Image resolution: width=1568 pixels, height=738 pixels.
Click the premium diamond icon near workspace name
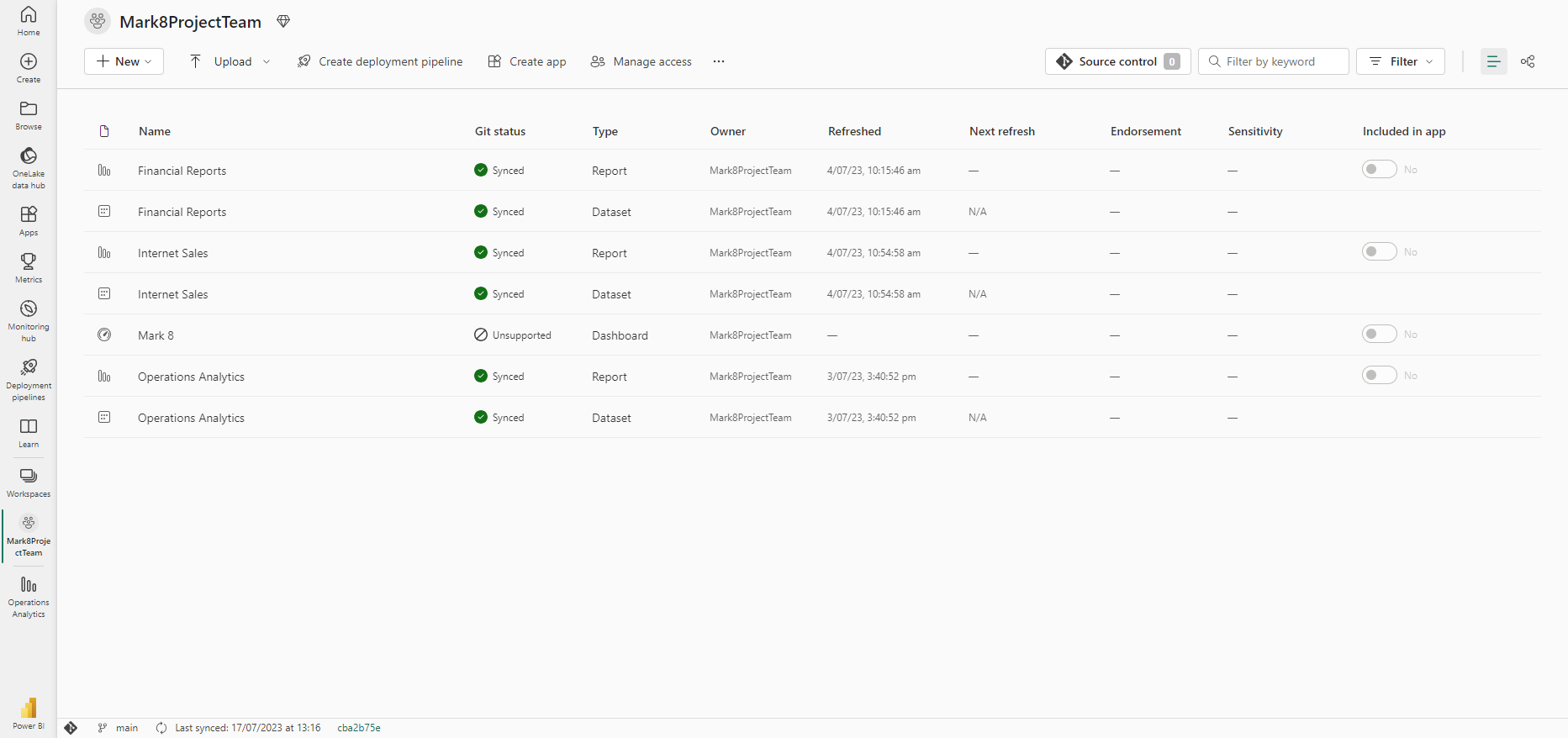point(283,21)
